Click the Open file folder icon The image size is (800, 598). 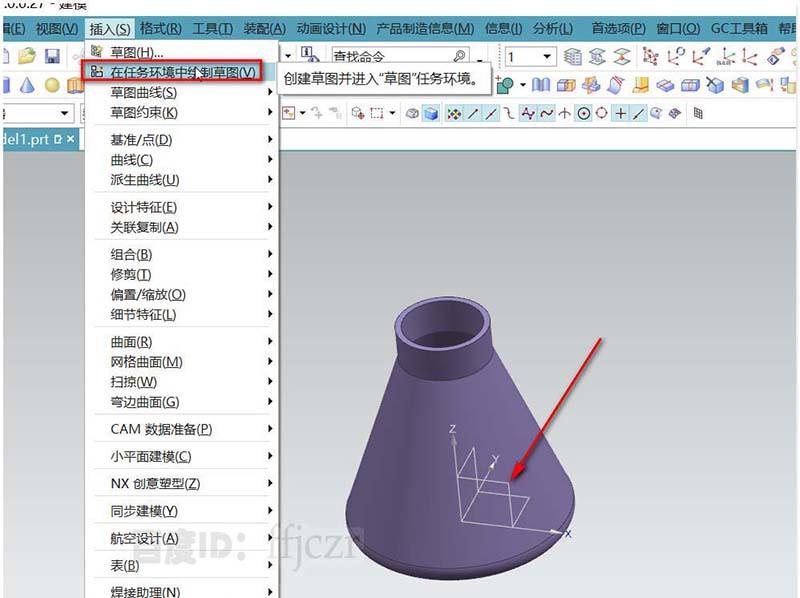[25, 56]
